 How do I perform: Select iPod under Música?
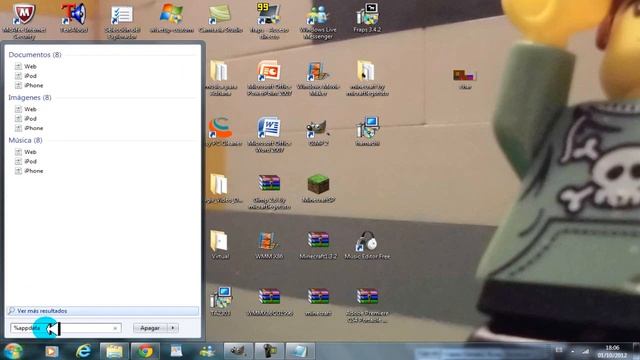pyautogui.click(x=26, y=161)
